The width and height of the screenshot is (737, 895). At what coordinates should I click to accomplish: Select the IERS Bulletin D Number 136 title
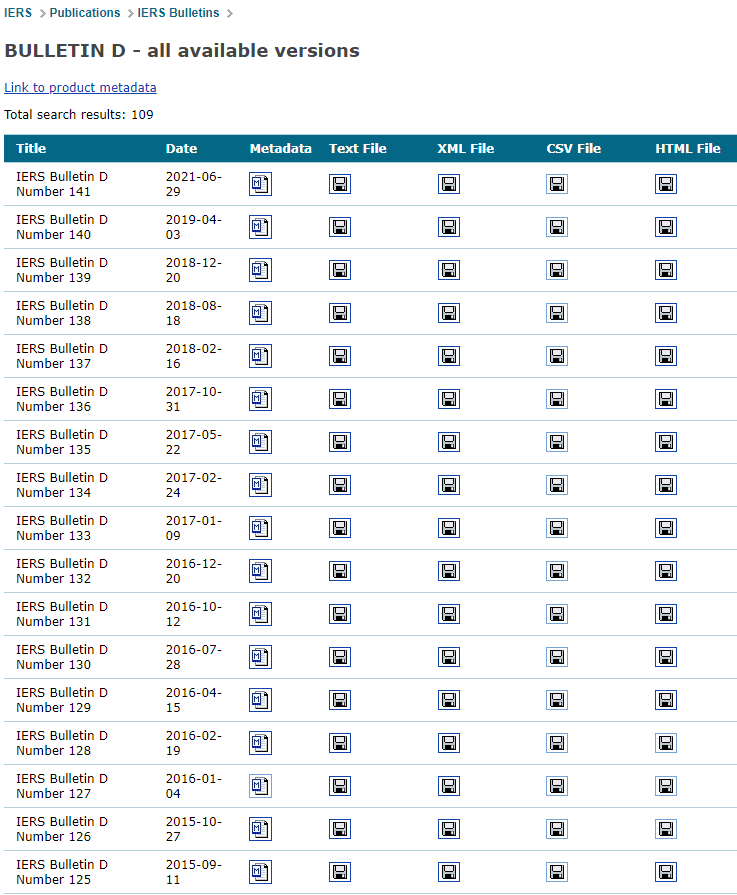pyautogui.click(x=62, y=399)
